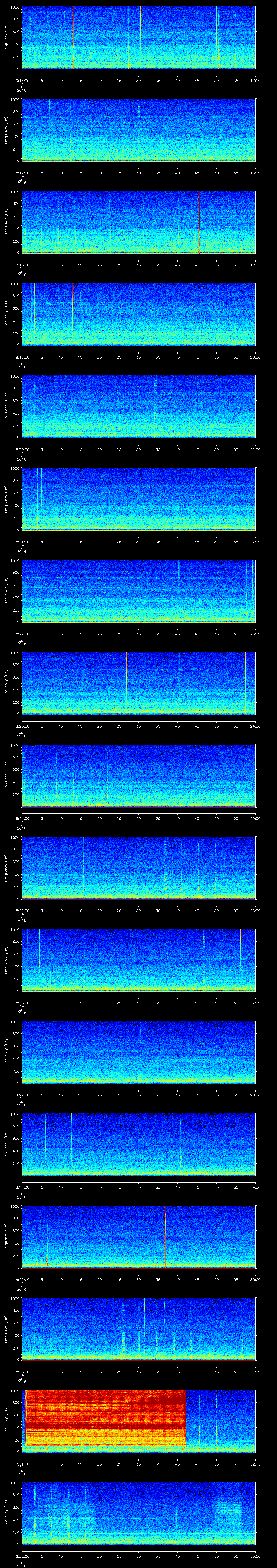The width and height of the screenshot is (277, 1568).
Task: Click the "28:00" end time label
Action: [255, 1095]
